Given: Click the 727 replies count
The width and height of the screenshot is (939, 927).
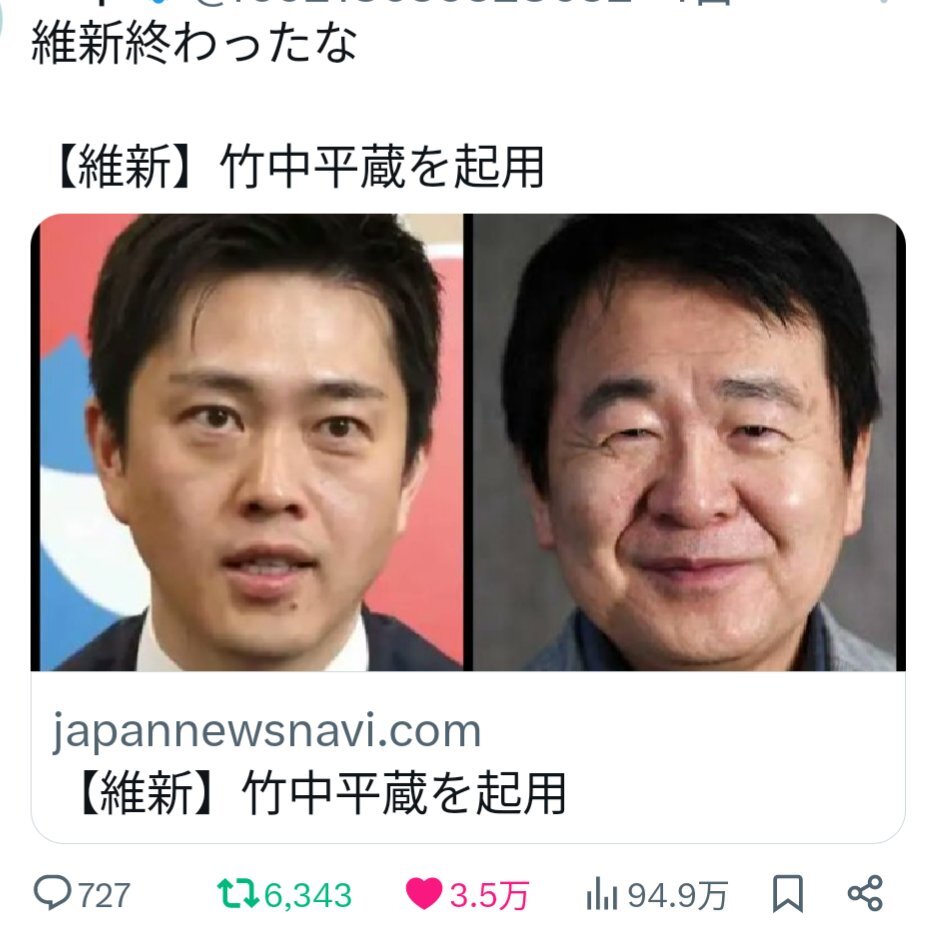Looking at the screenshot, I should coord(104,895).
